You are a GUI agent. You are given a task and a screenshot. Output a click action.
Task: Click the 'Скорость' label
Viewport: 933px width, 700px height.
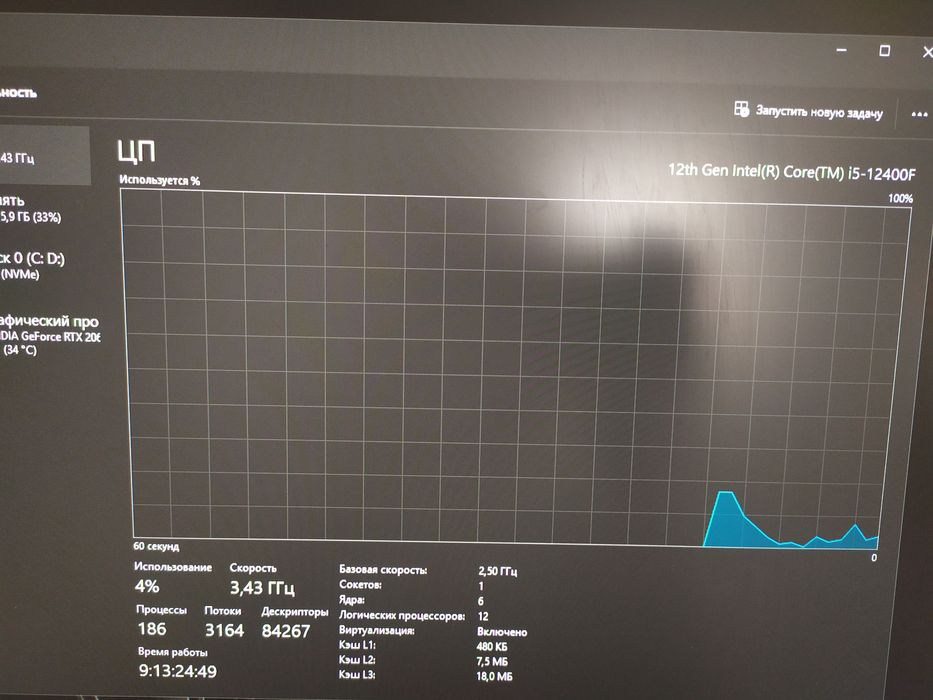[x=253, y=568]
